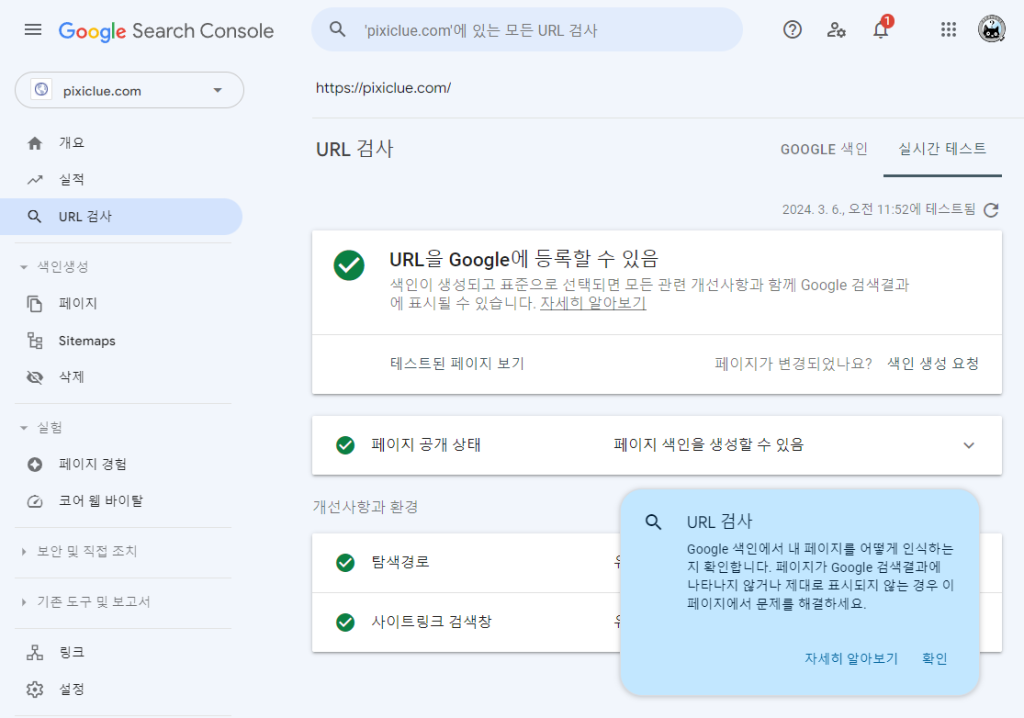Screen dimensions: 1024x718
Task: Click the plus-circle icon beside 페이지 경험
Action: pos(35,465)
